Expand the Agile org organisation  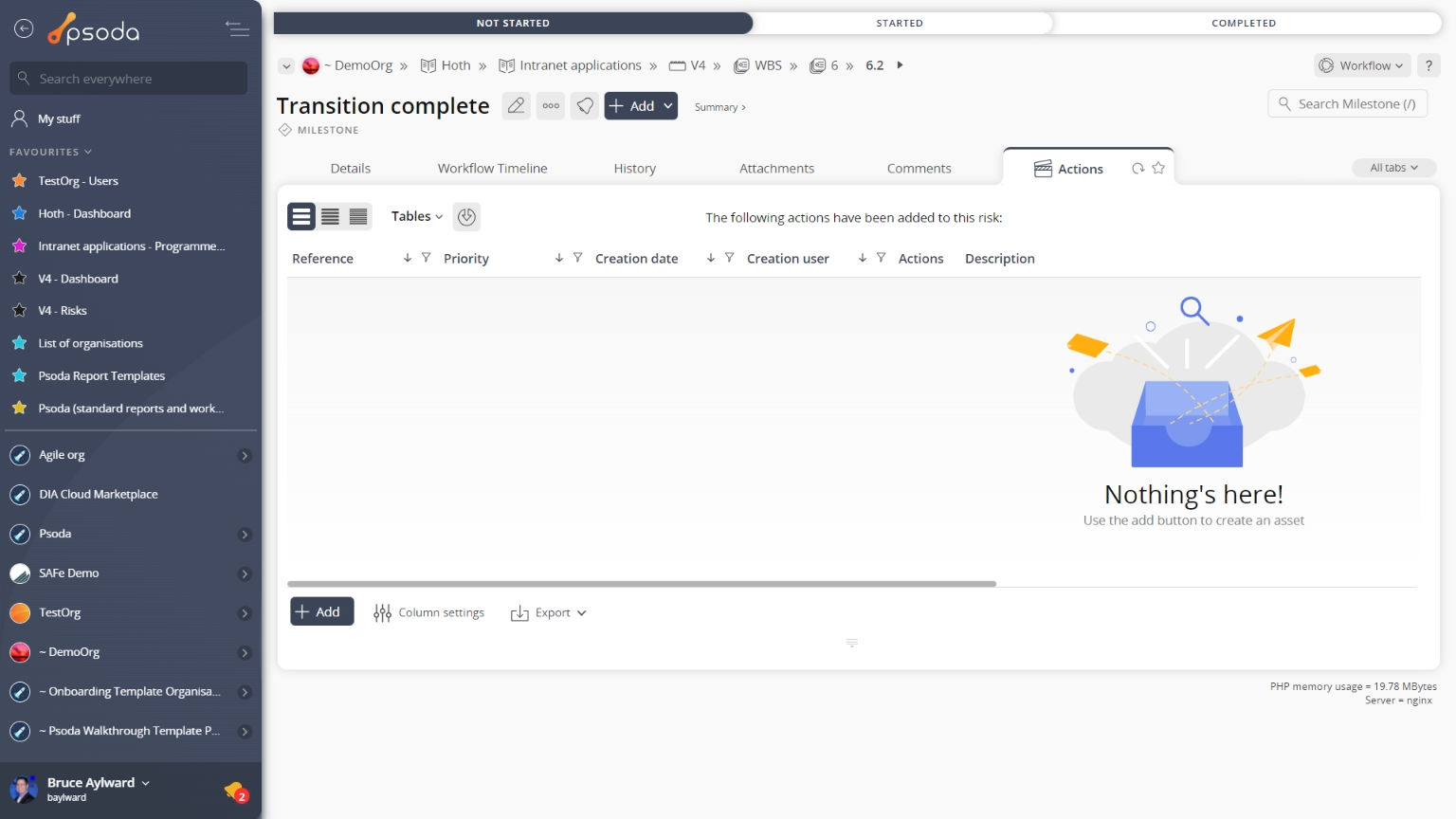tap(245, 456)
